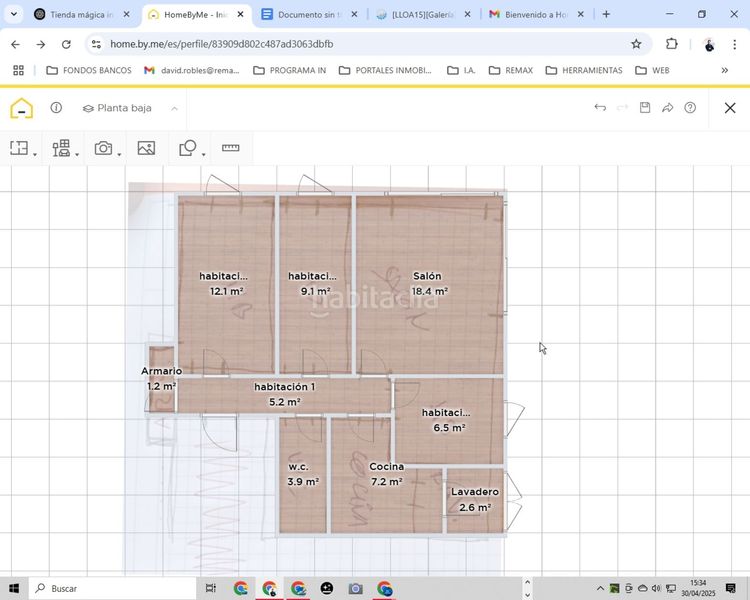Open the WEB bookmark folder
Viewport: 750px width, 600px height.
(652, 70)
